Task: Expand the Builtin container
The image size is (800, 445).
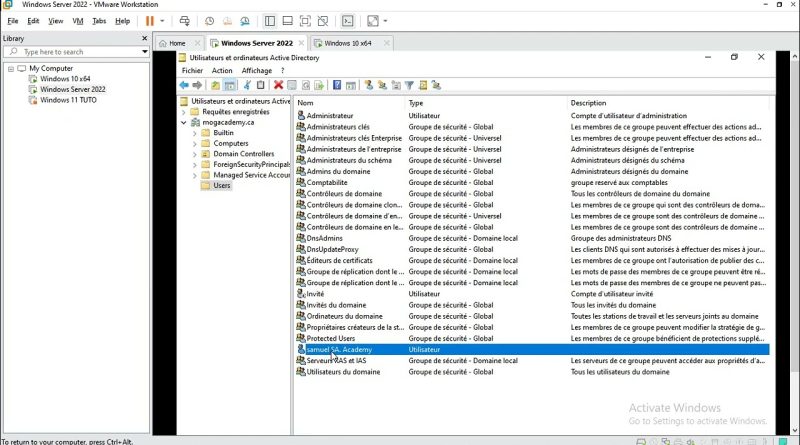Action: pos(195,133)
